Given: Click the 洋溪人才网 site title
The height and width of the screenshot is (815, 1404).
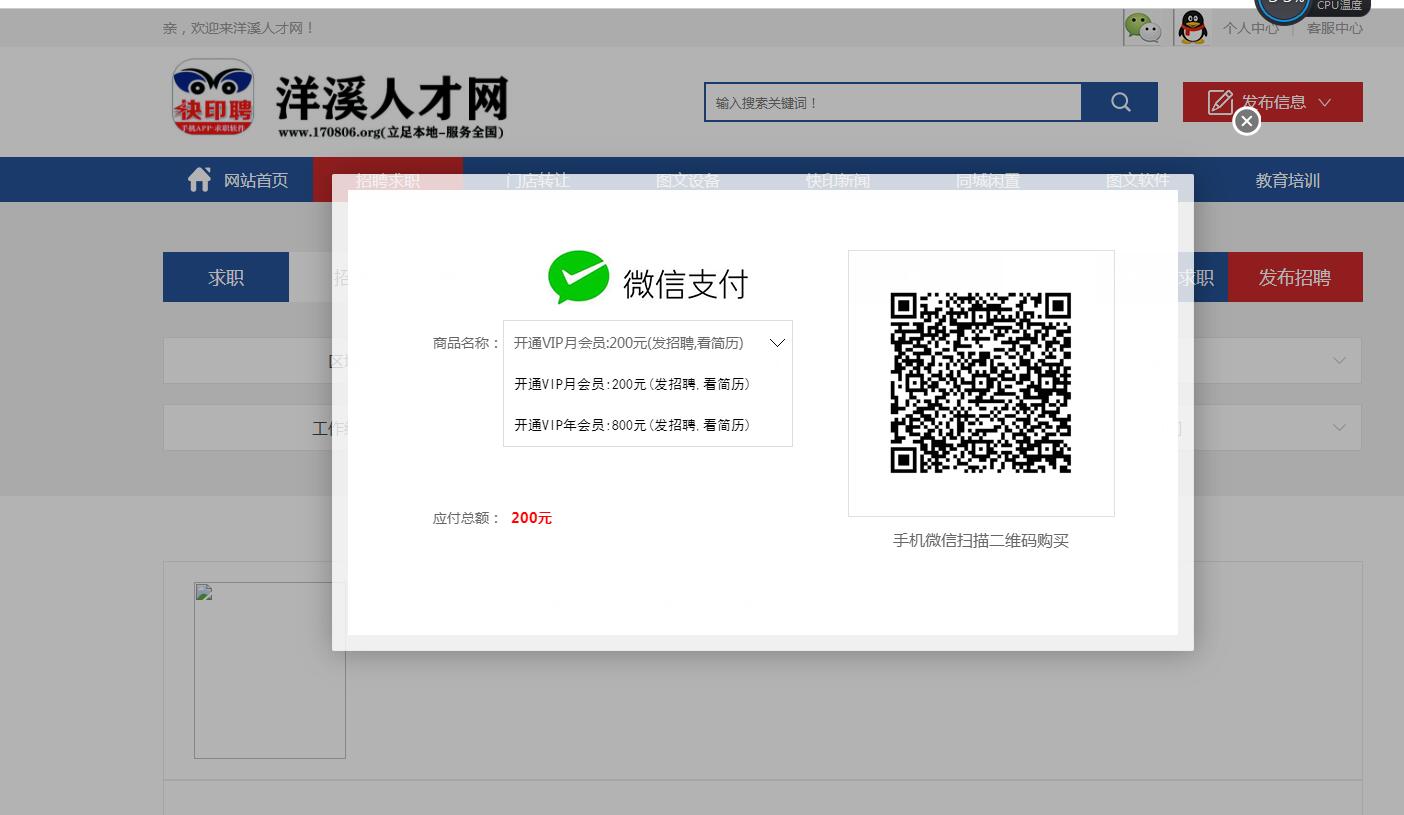Looking at the screenshot, I should click(x=392, y=97).
